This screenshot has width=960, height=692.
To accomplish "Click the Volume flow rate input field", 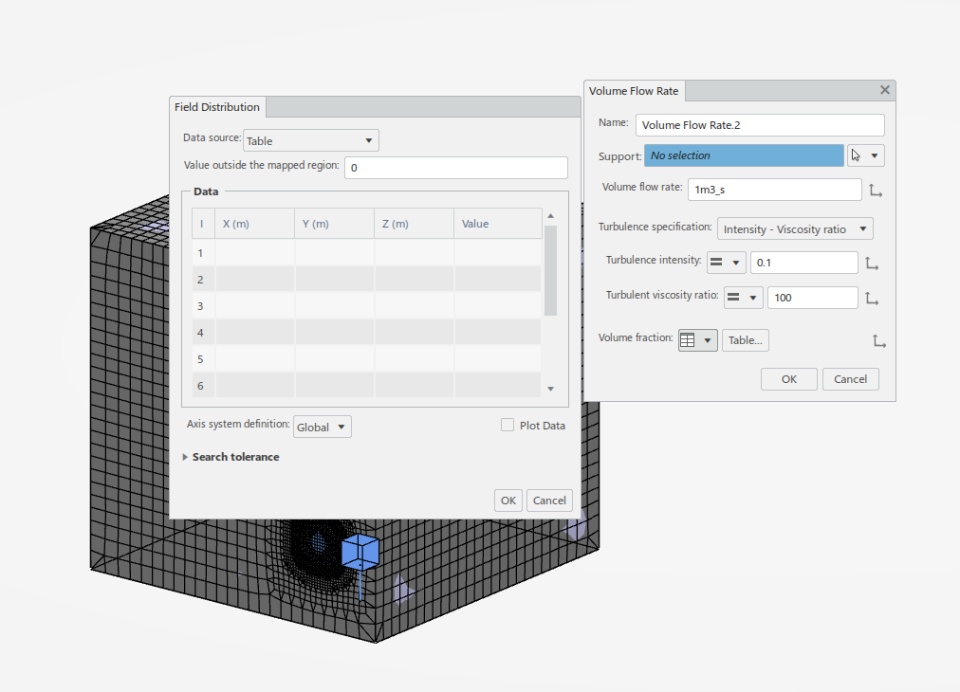I will 774,190.
